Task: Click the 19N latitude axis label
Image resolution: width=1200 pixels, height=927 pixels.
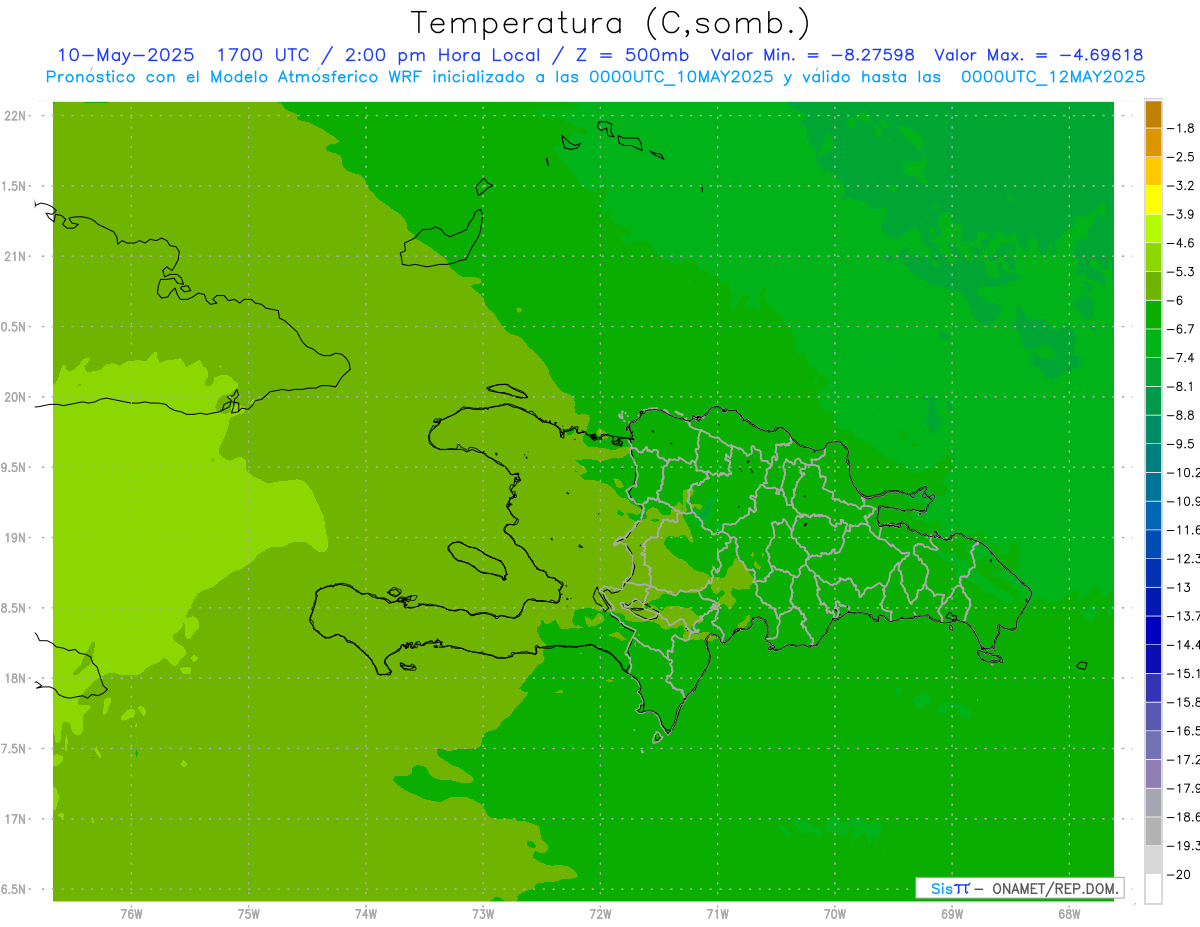Action: click(x=14, y=538)
